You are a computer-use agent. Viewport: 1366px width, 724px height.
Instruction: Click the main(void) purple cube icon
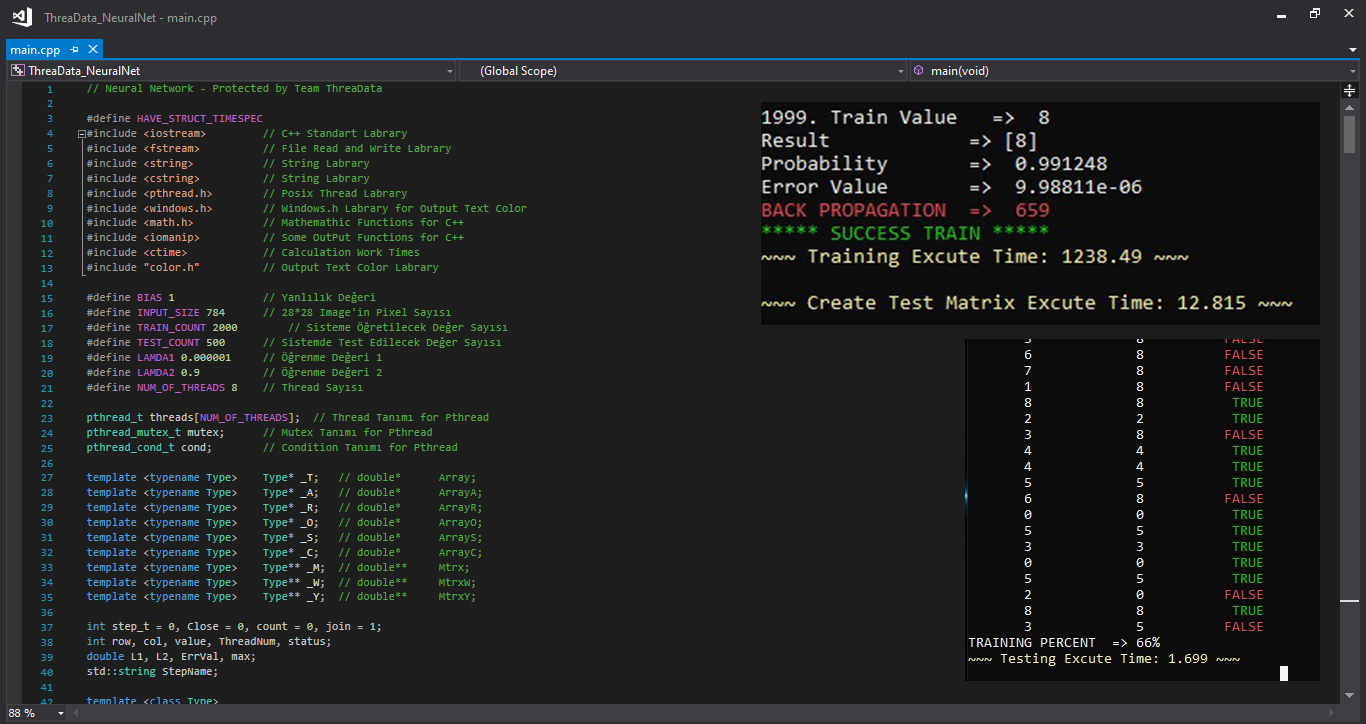[918, 71]
